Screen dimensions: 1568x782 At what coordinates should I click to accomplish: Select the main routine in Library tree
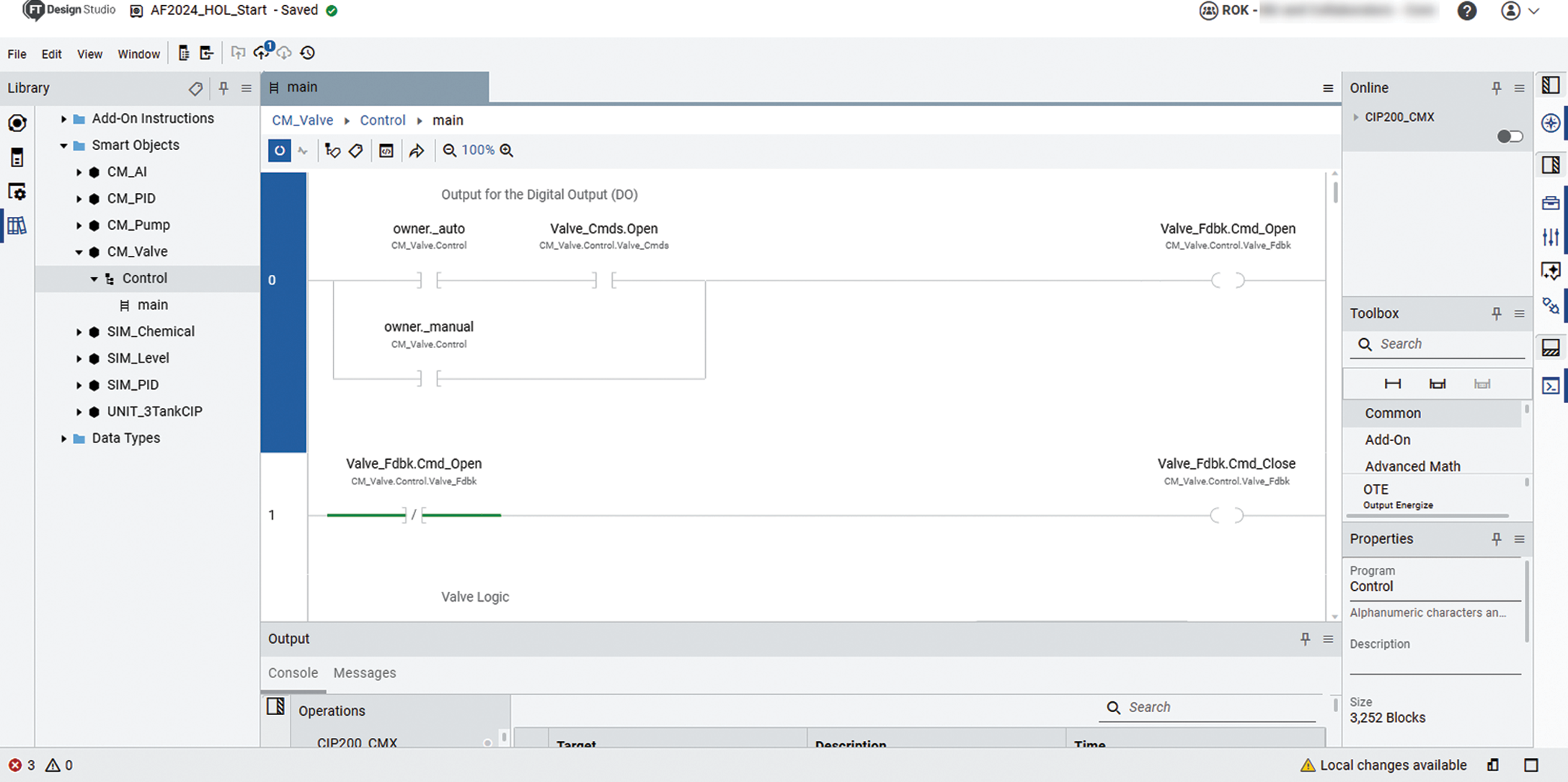coord(147,306)
